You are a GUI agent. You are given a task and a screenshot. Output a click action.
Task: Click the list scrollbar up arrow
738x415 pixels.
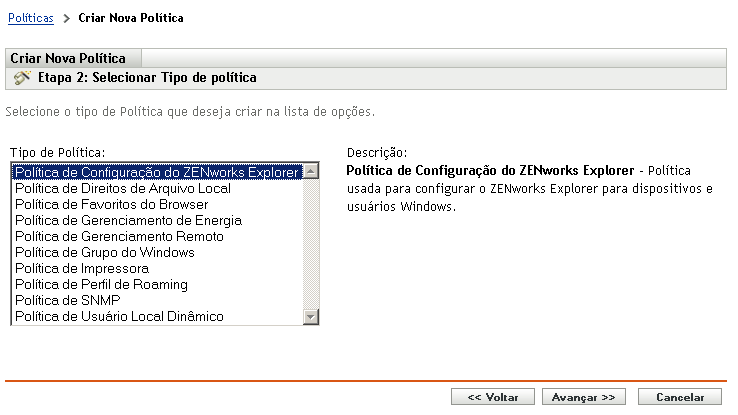pos(311,171)
